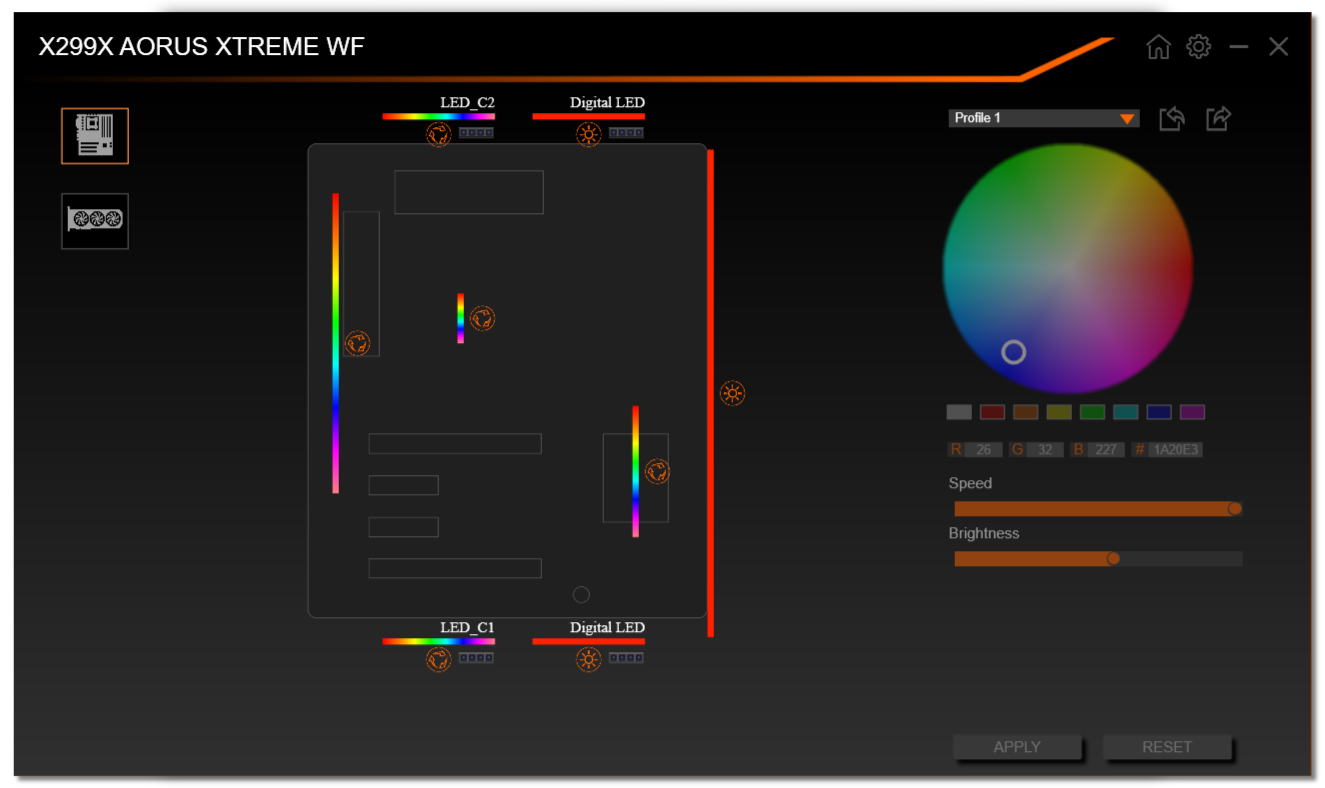Click the export profile icon

point(1218,119)
